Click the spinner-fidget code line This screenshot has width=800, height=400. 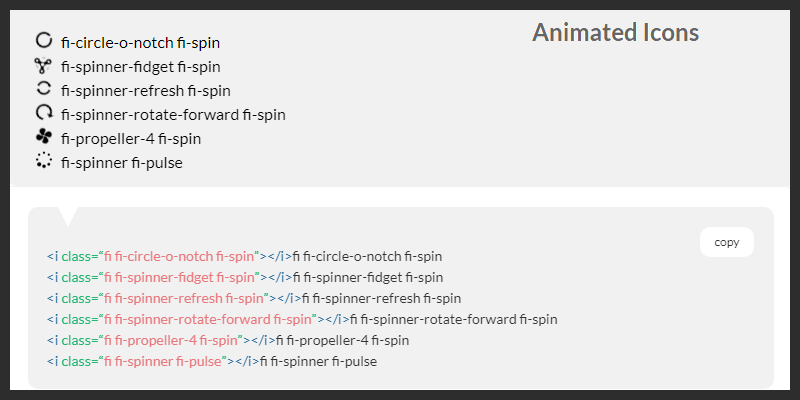click(245, 277)
